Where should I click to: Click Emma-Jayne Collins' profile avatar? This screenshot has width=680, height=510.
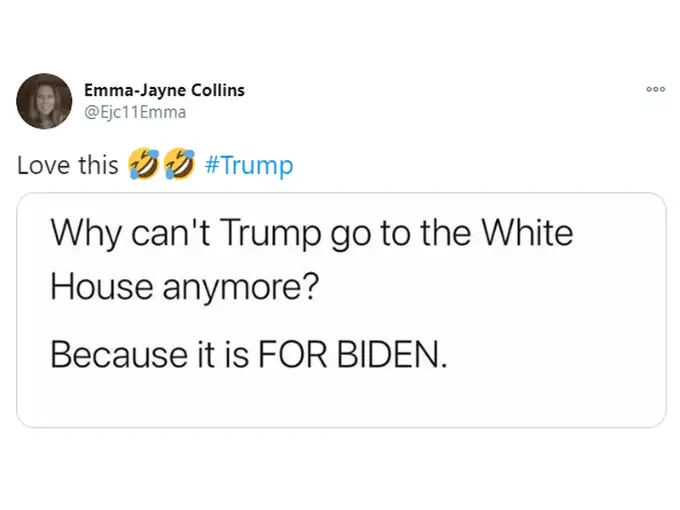click(x=44, y=100)
